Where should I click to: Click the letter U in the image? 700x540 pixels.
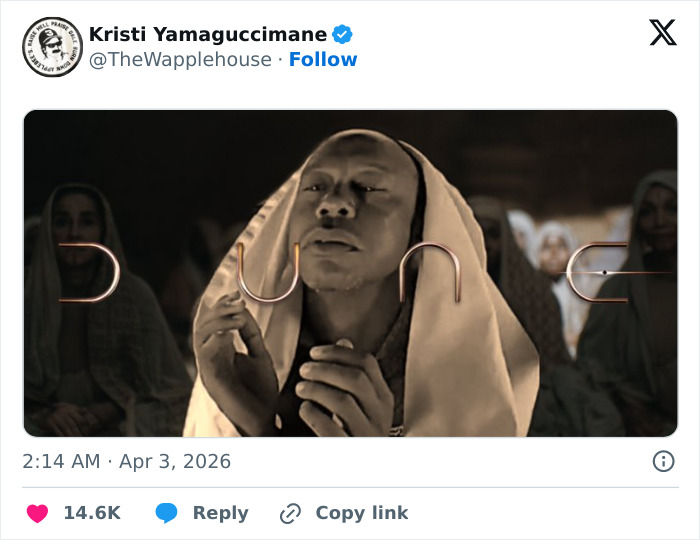259,272
